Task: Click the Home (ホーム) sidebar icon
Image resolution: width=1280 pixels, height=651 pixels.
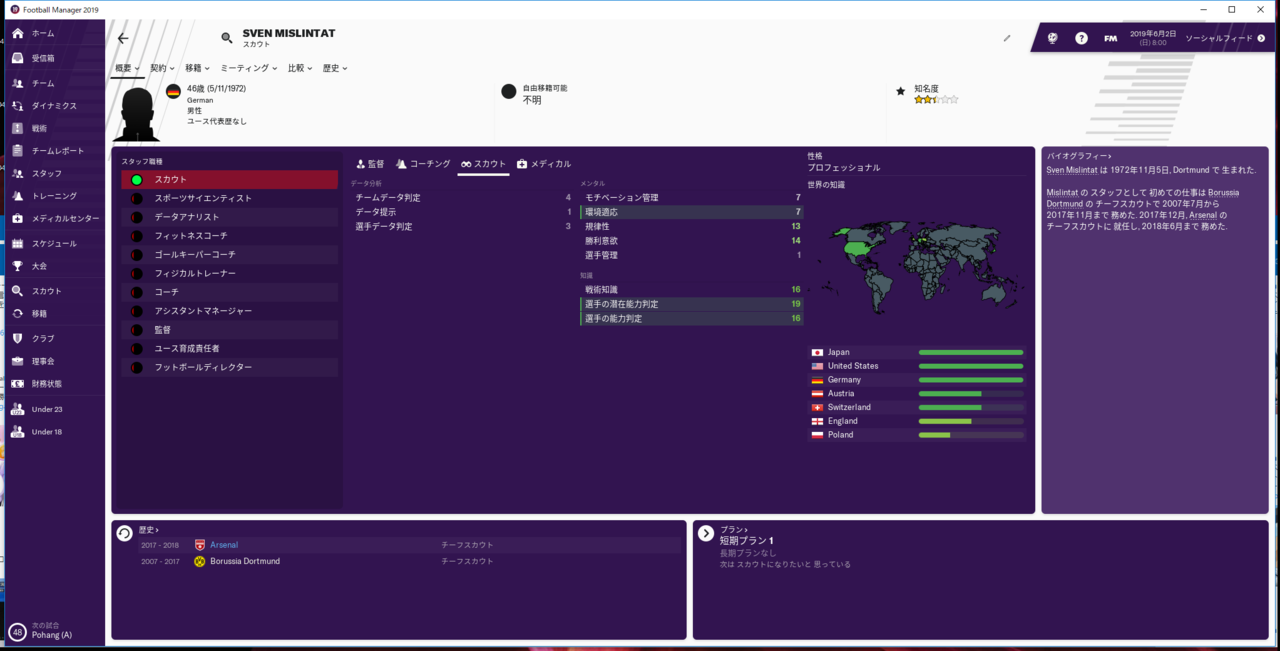Action: click(17, 33)
